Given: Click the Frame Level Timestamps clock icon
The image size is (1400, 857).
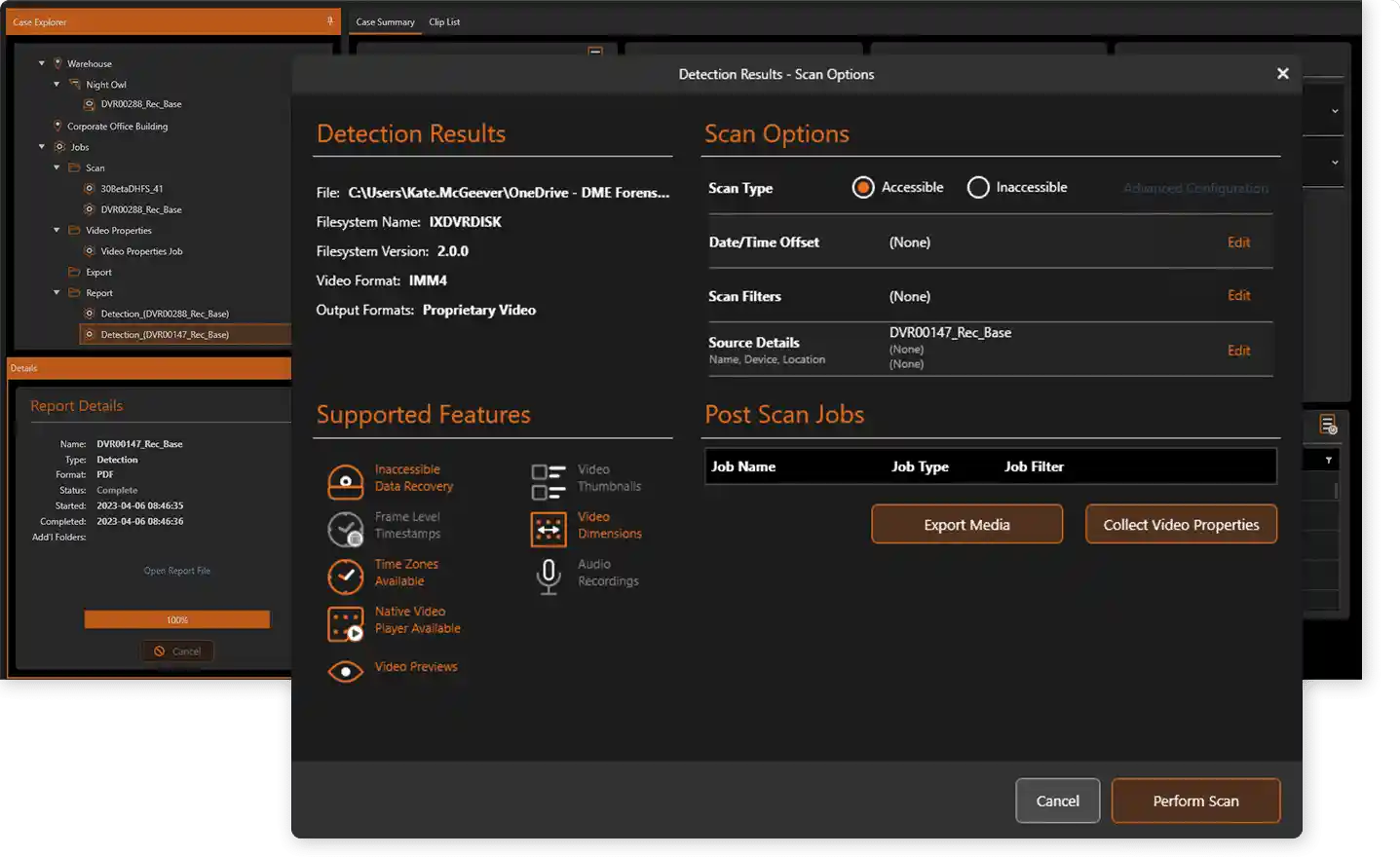Looking at the screenshot, I should click(345, 529).
